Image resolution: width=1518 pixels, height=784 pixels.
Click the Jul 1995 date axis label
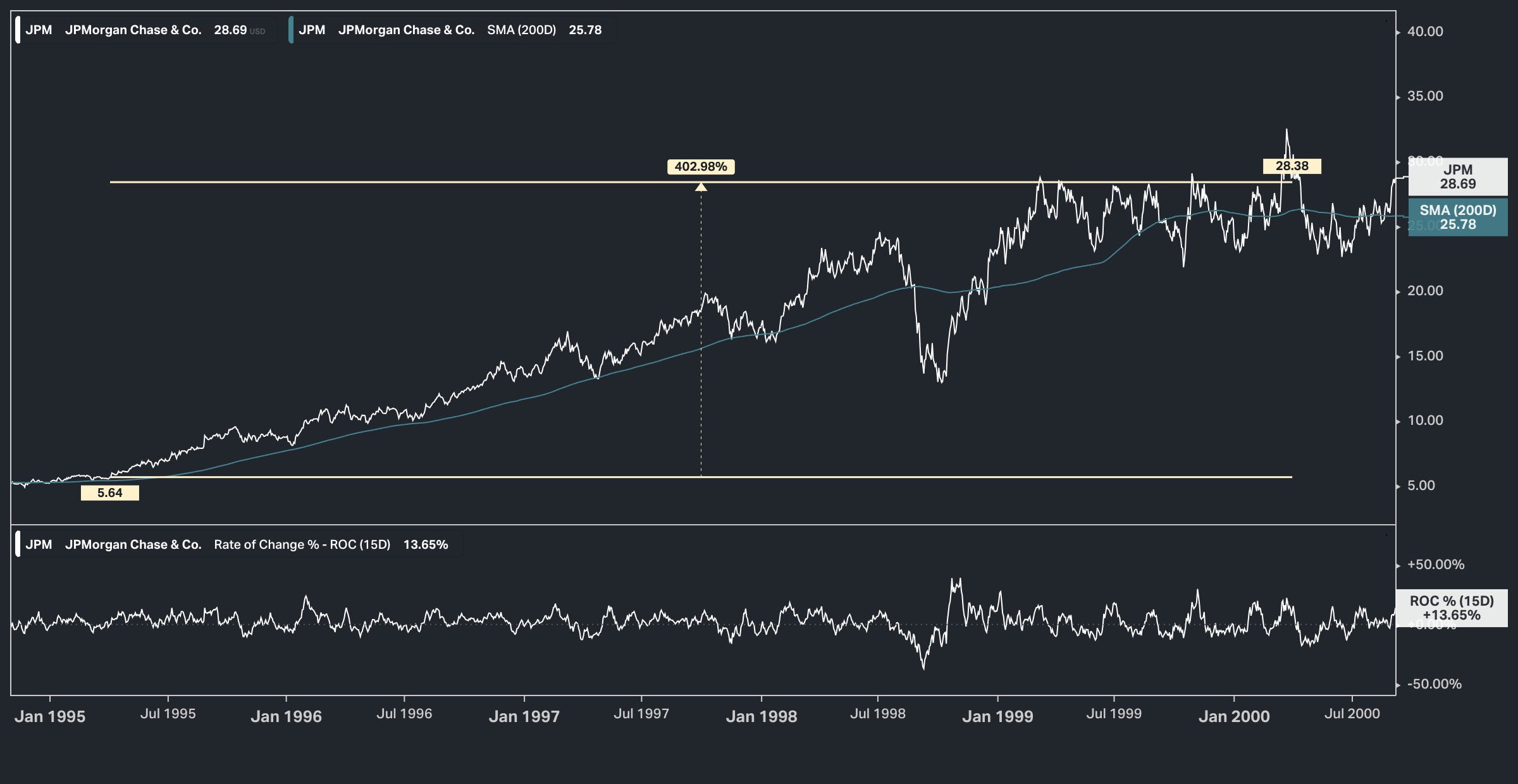pyautogui.click(x=168, y=714)
